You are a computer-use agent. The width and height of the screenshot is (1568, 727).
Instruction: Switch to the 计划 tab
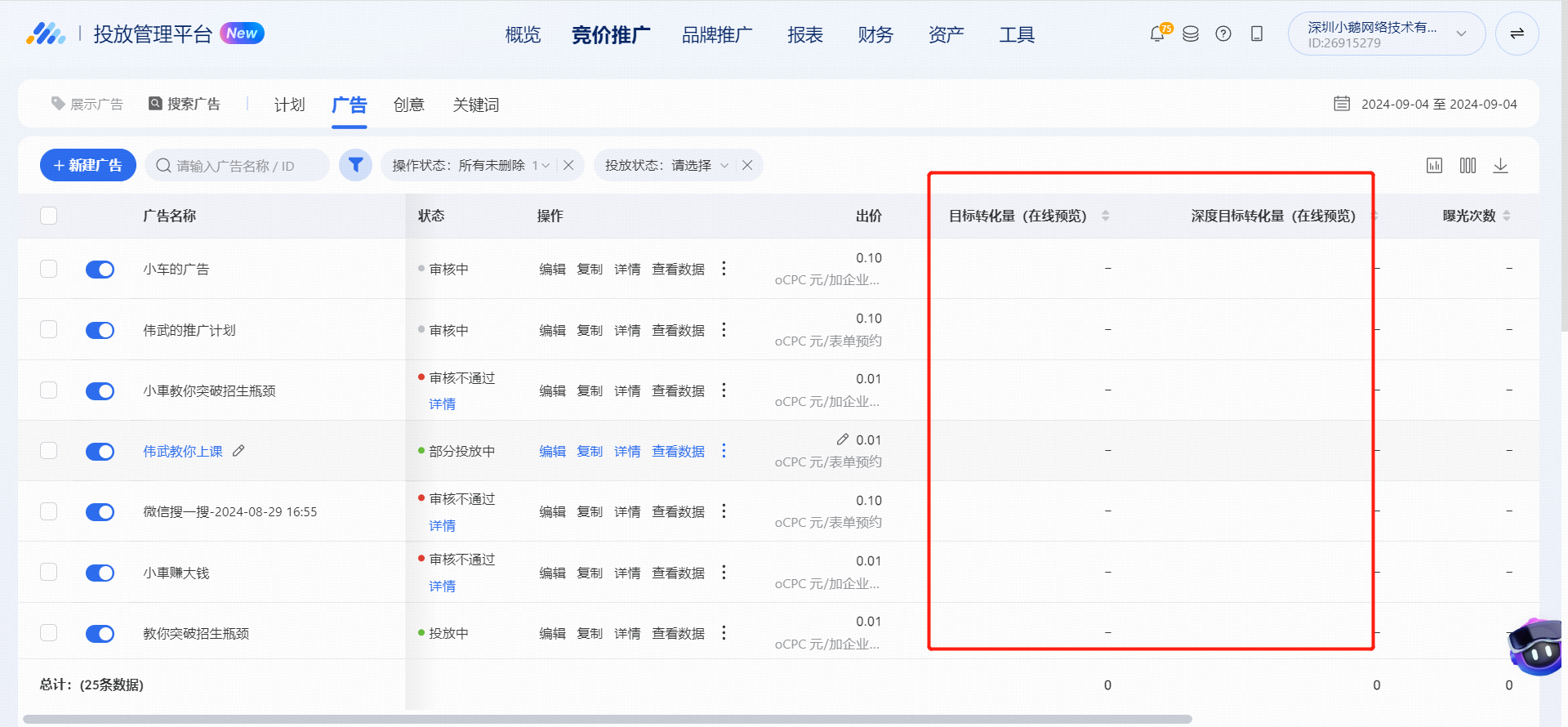289,105
